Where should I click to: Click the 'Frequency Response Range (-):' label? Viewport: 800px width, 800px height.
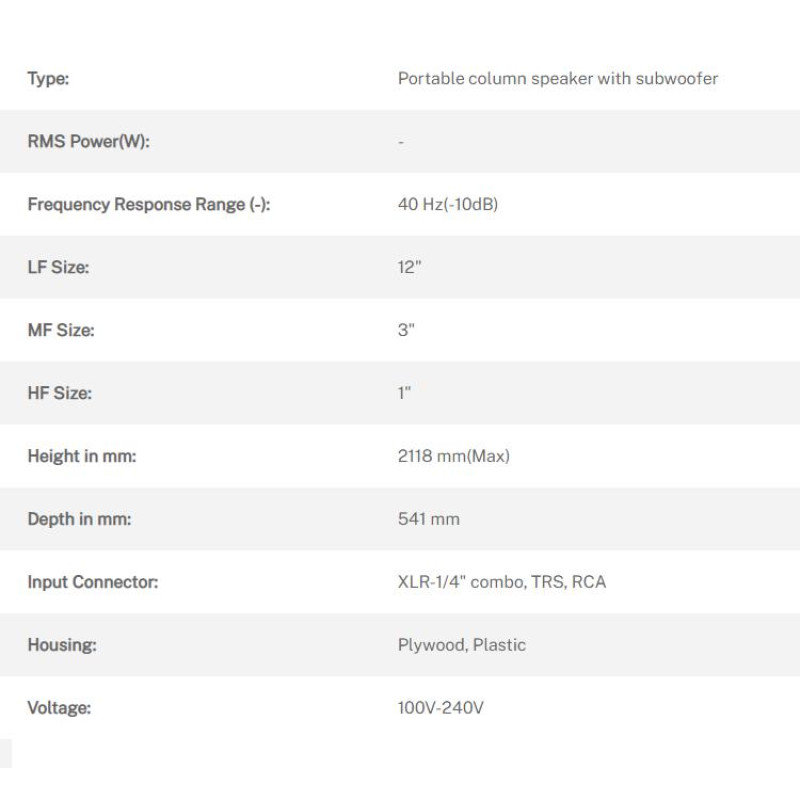click(149, 205)
